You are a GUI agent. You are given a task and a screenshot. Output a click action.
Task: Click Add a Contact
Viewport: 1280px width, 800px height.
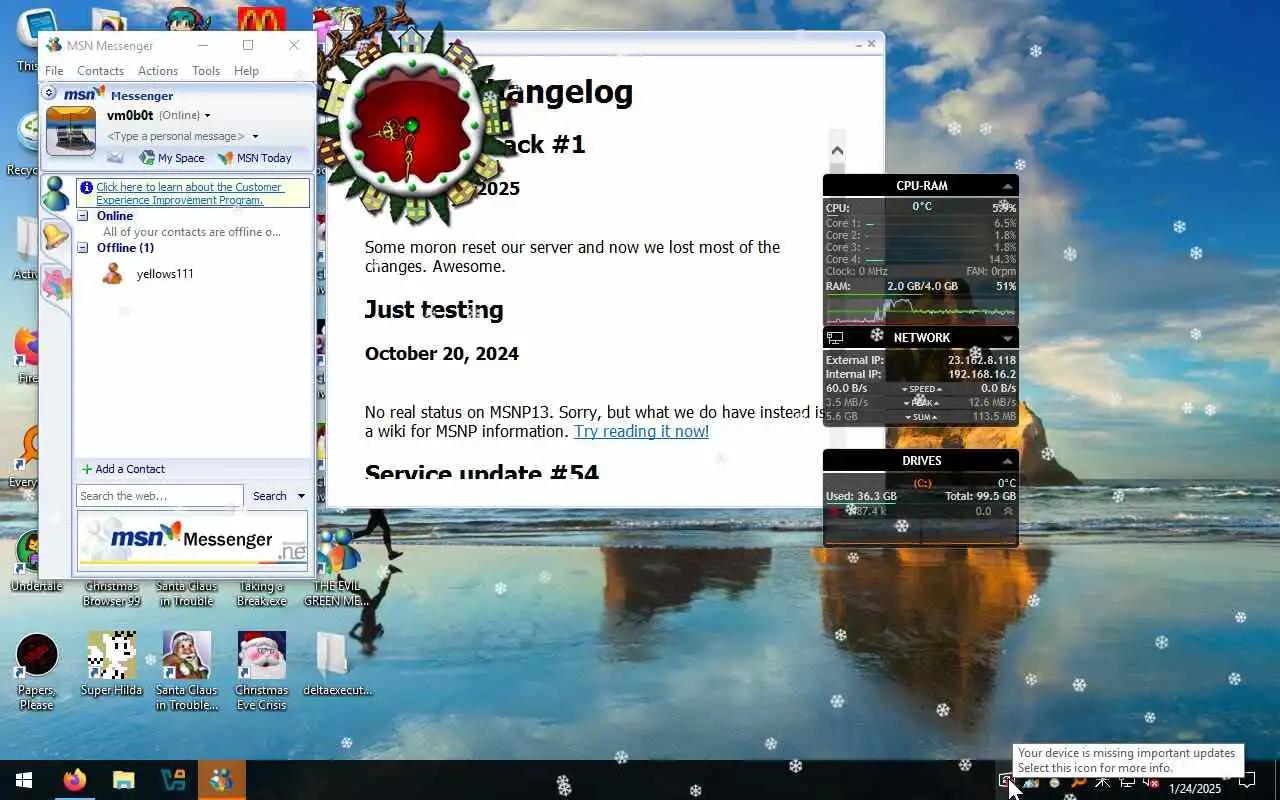(x=123, y=469)
